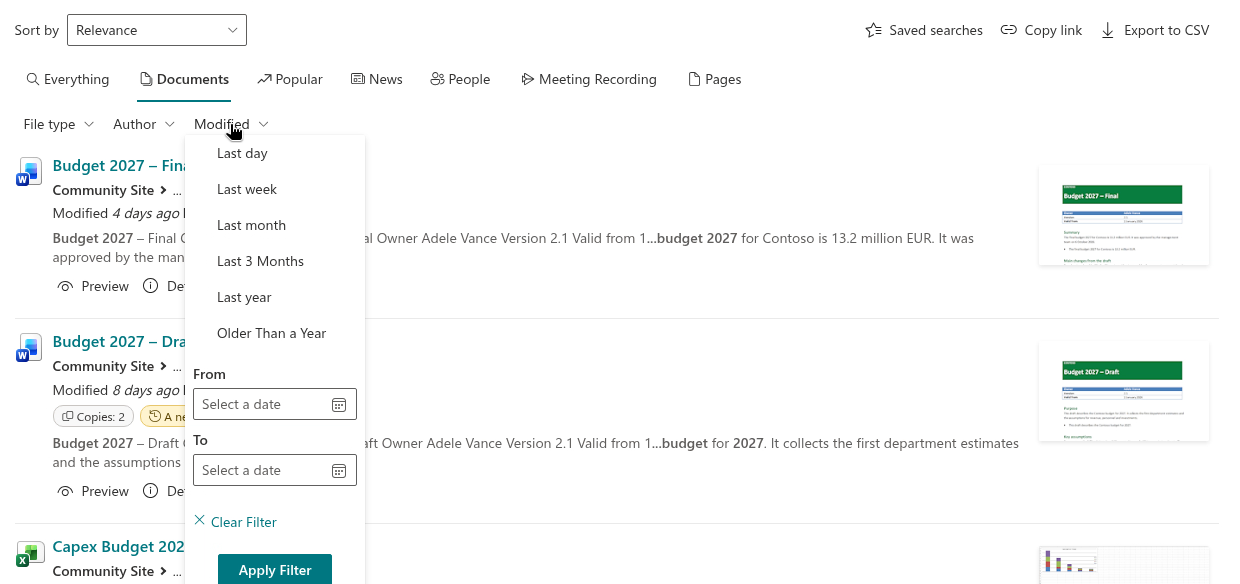The width and height of the screenshot is (1240, 584).
Task: Open the Budget 2027 – Final document title
Action: [119, 166]
